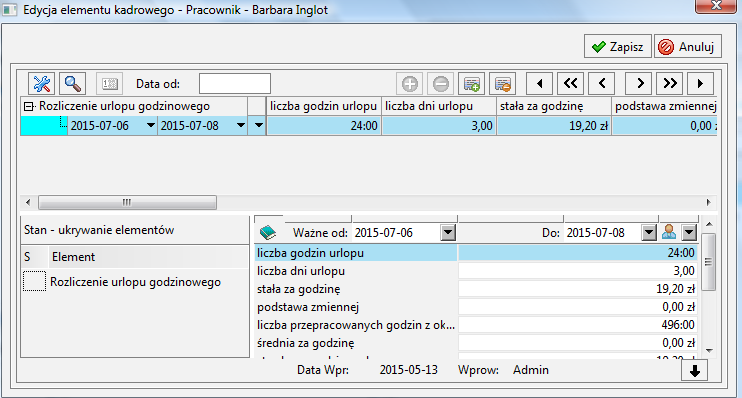Click the add row icon with green plus

pyautogui.click(x=472, y=84)
